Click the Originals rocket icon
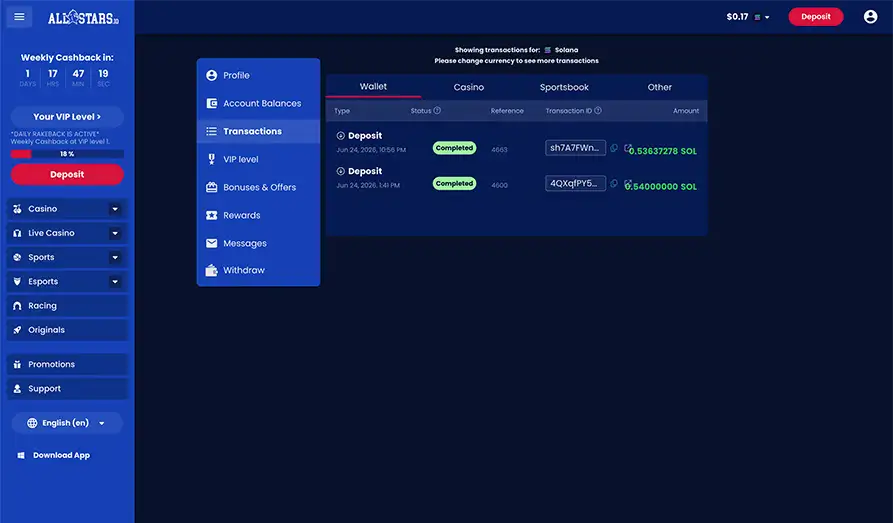 pyautogui.click(x=17, y=330)
